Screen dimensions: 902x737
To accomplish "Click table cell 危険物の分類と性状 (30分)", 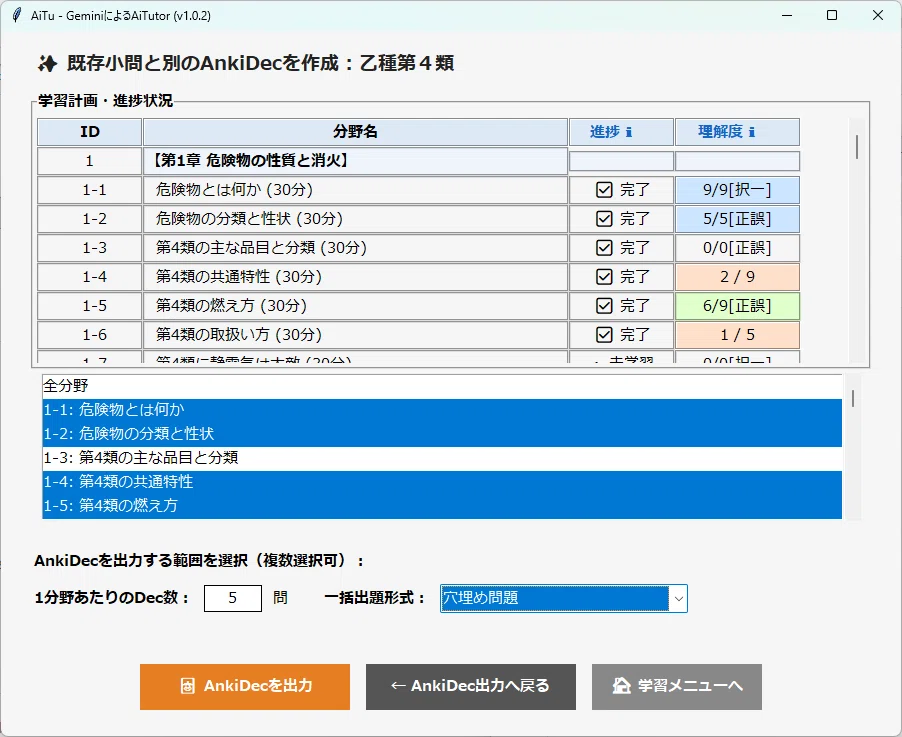I will pyautogui.click(x=355, y=219).
